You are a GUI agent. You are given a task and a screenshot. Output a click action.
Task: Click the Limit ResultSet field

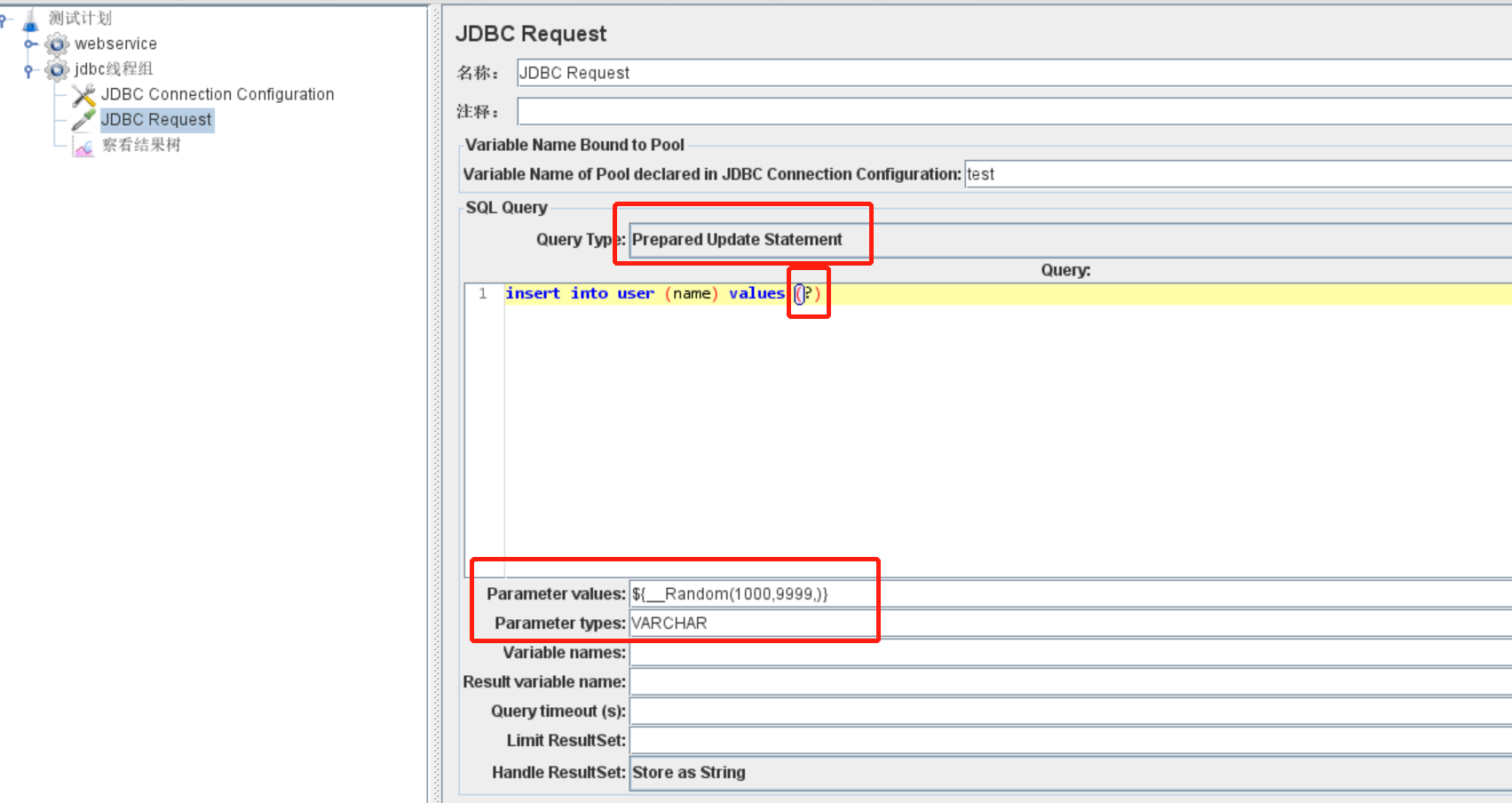click(x=1071, y=741)
